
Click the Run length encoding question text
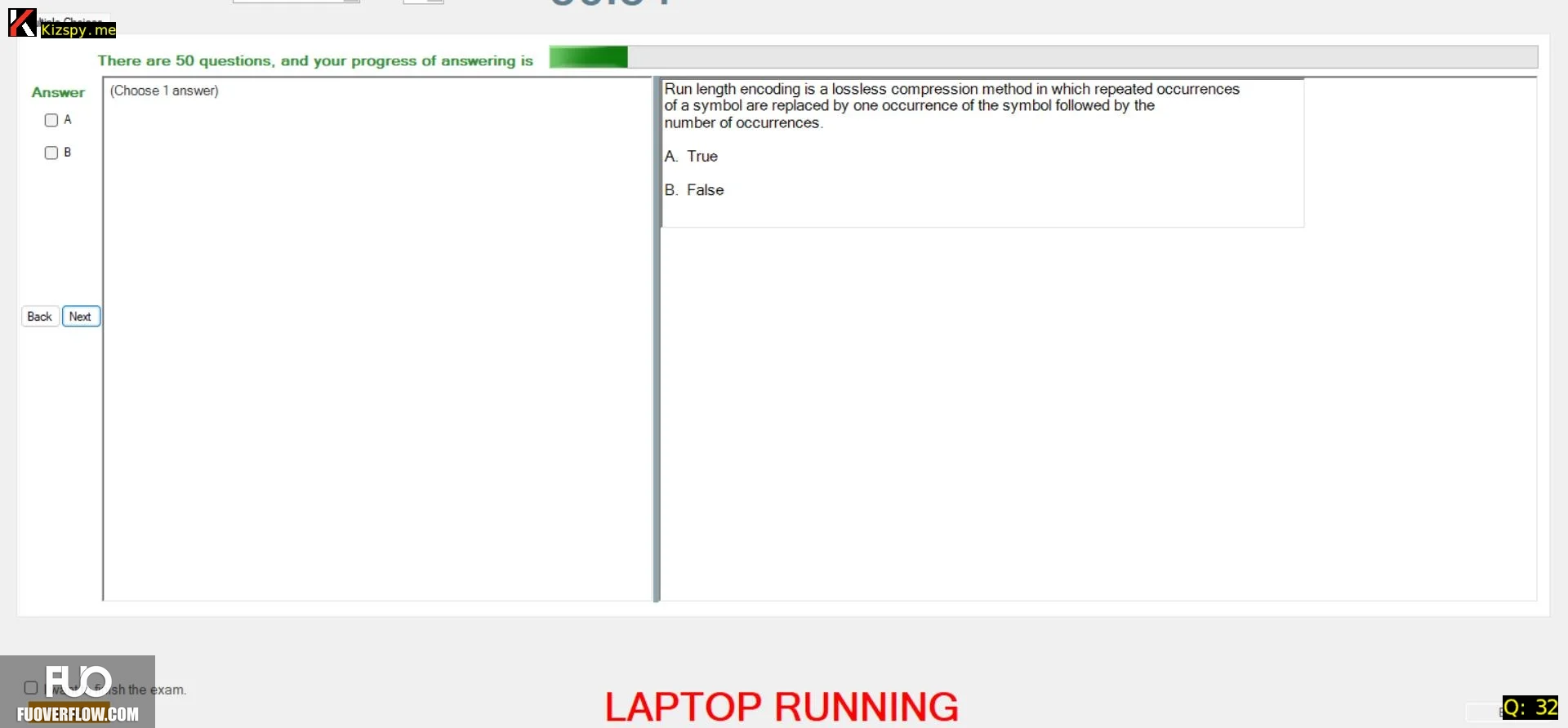pos(951,106)
